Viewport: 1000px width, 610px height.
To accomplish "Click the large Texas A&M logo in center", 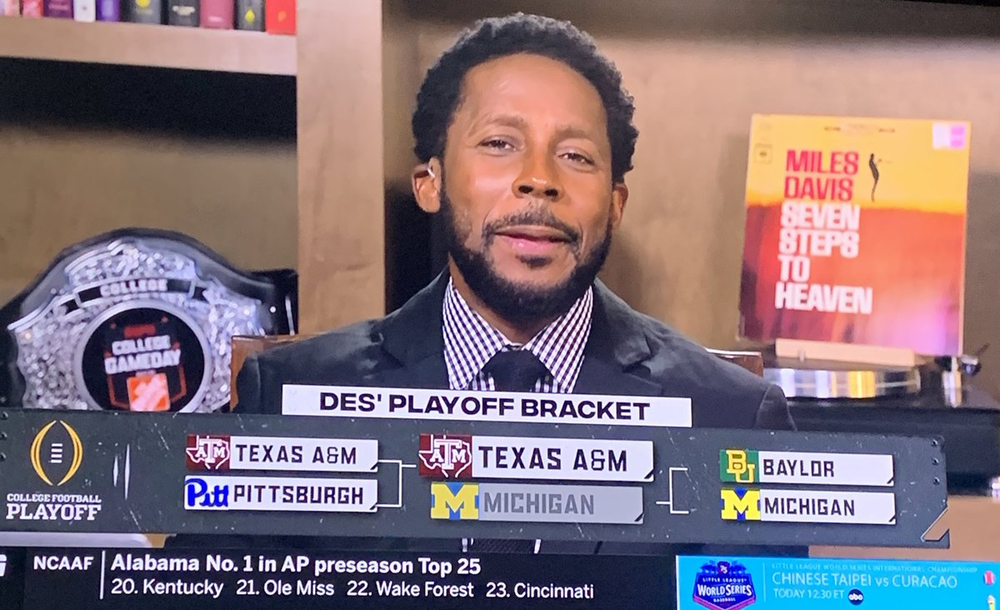I will tap(445, 457).
